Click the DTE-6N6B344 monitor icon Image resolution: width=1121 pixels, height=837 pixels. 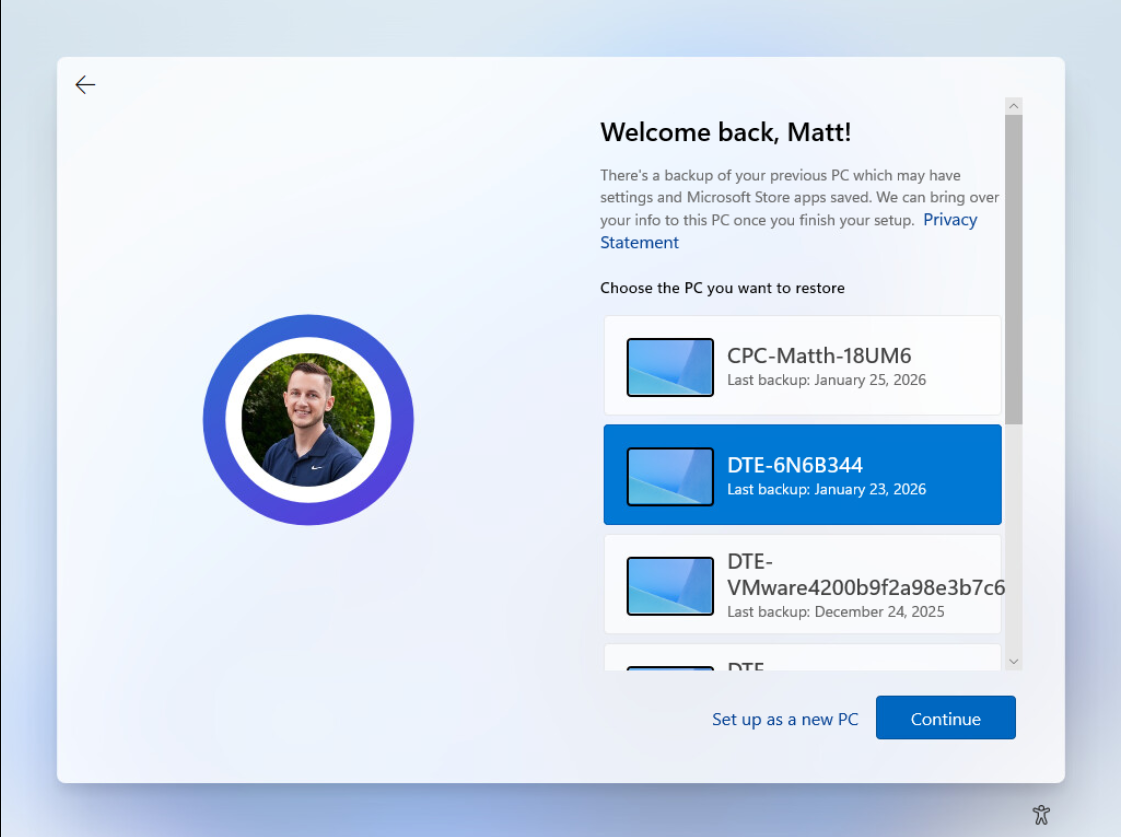click(x=670, y=476)
